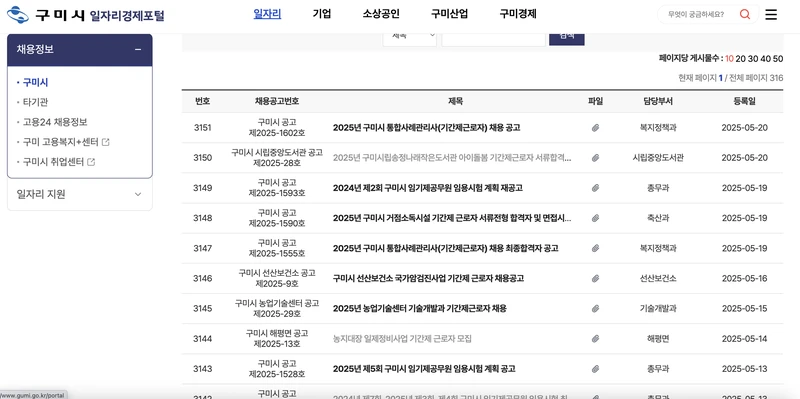Screen dimensions: 800x399
Task: Open the 소상공인 top menu
Action: 381,14
